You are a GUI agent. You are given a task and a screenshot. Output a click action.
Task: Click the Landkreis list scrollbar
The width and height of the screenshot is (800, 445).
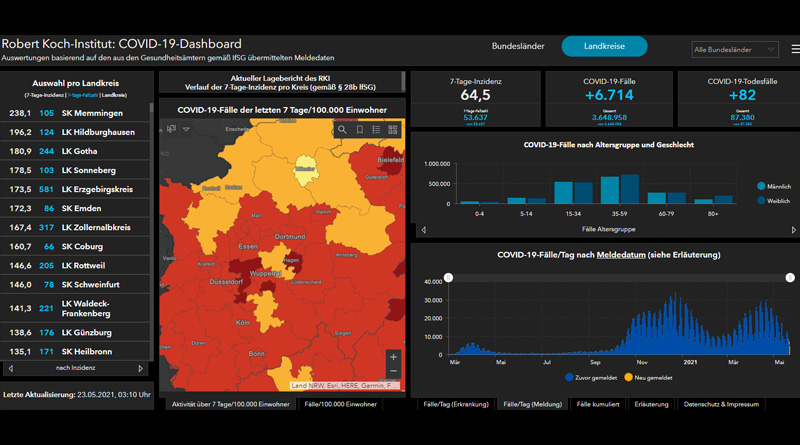152,108
